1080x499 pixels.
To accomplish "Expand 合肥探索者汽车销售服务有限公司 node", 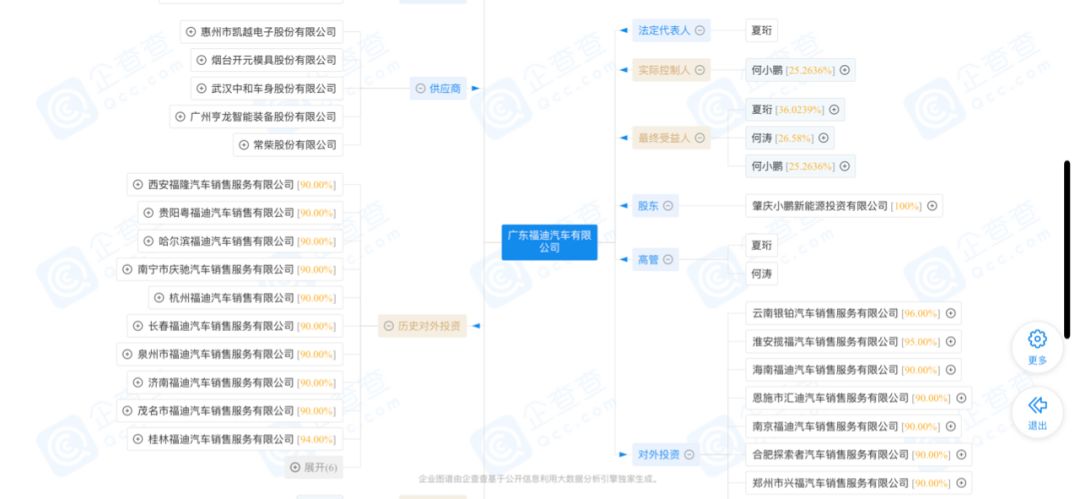I will pos(962,454).
